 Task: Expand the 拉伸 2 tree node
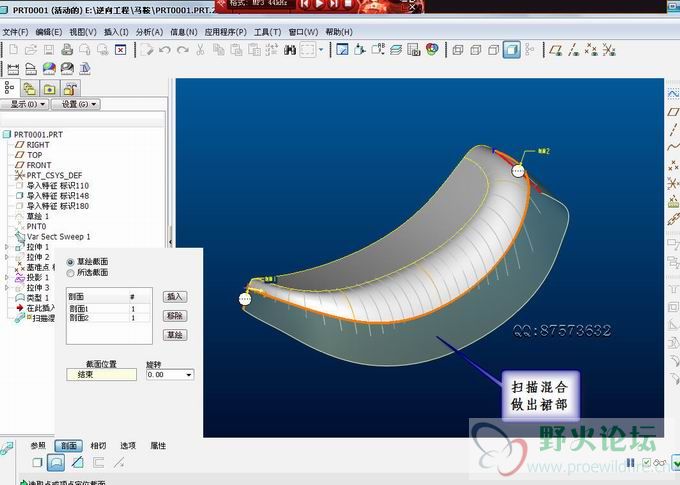pos(7,257)
